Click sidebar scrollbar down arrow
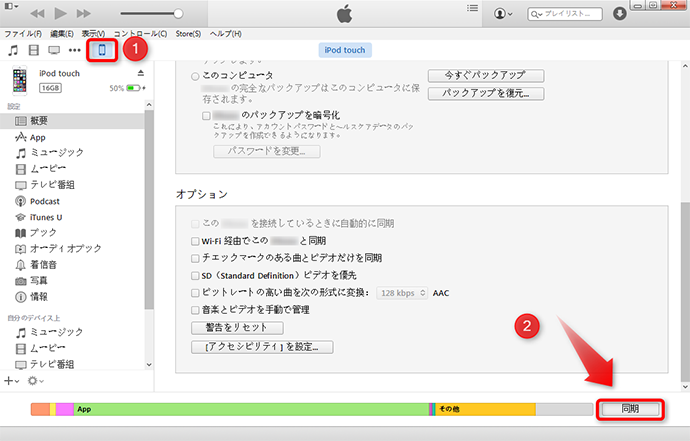Screen dimensions: 690x441 click(x=149, y=365)
